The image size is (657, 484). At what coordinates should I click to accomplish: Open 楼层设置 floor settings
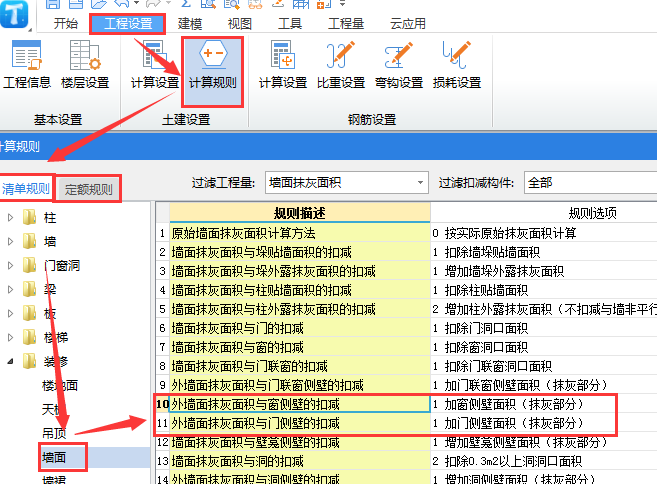click(x=85, y=65)
